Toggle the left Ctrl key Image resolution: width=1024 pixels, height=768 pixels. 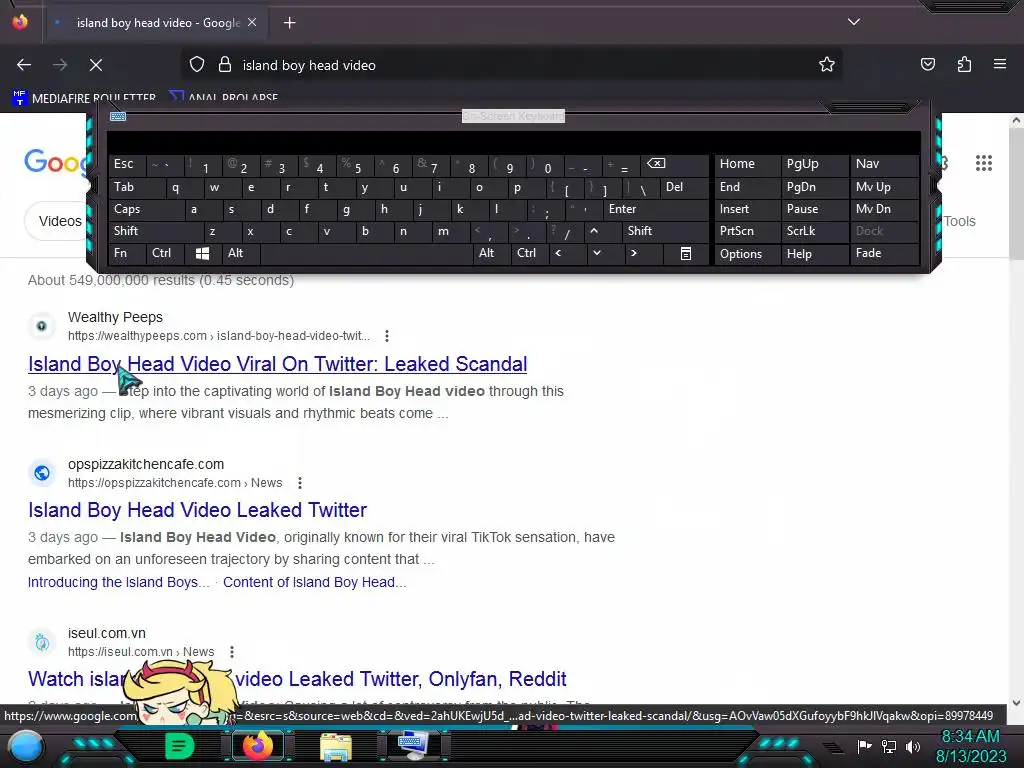coord(165,253)
